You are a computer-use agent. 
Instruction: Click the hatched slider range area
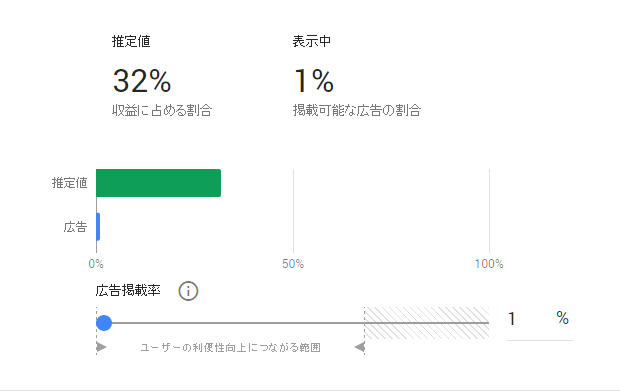(x=427, y=323)
